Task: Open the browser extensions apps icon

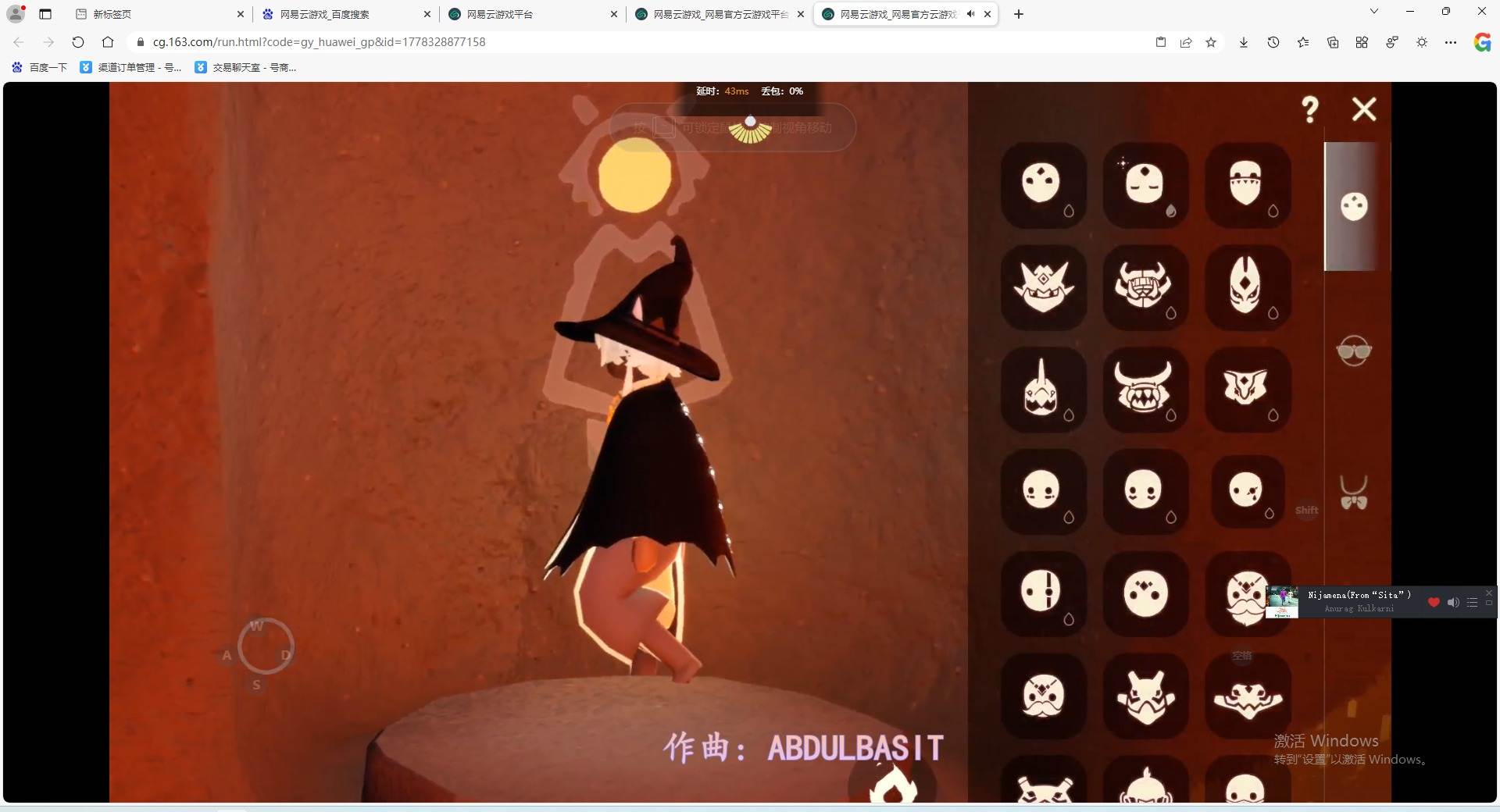Action: point(1362,42)
